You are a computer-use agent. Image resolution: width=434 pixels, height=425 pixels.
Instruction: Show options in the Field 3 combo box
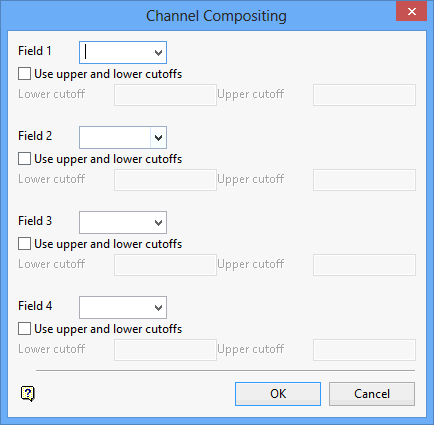tap(158, 222)
